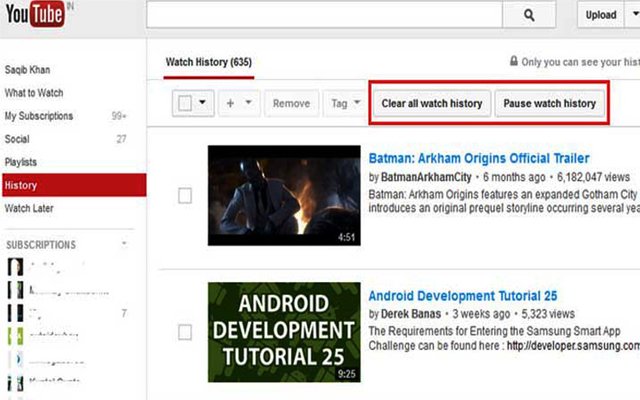Image resolution: width=640 pixels, height=400 pixels.
Task: Select History in the sidebar
Action: point(74,185)
